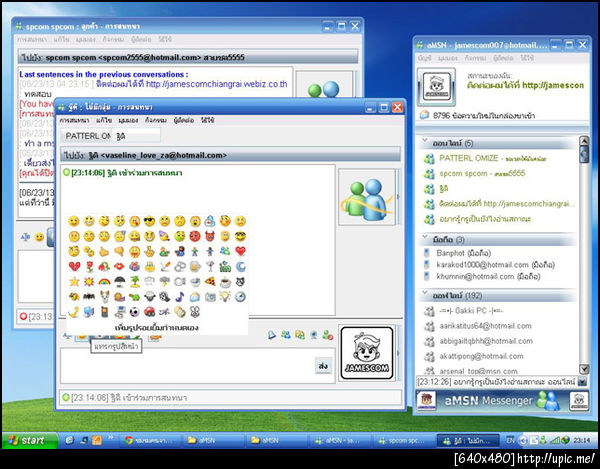Collapse the ออฟไลน์ (192) contact group

425,293
